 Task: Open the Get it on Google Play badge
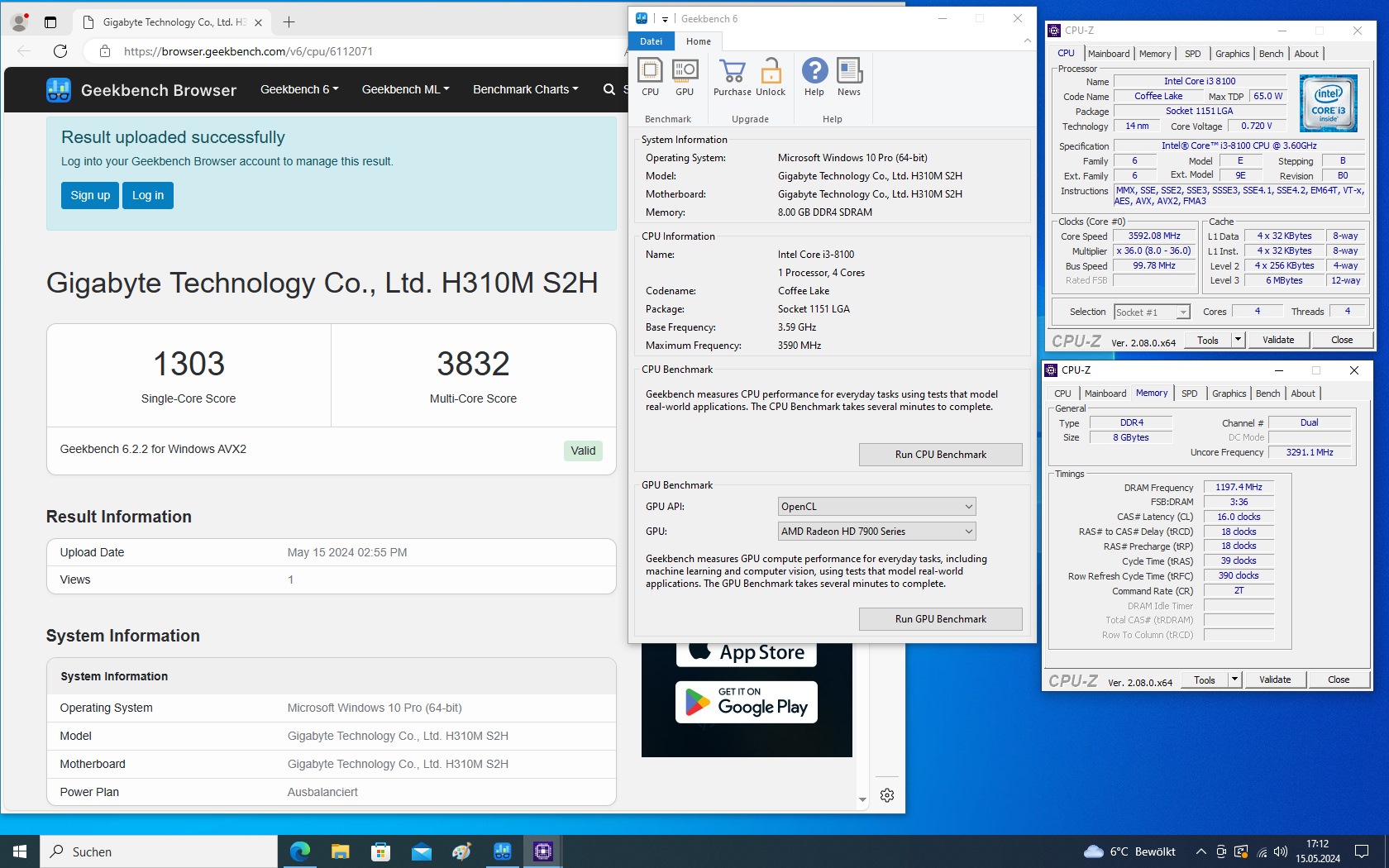pyautogui.click(x=747, y=703)
